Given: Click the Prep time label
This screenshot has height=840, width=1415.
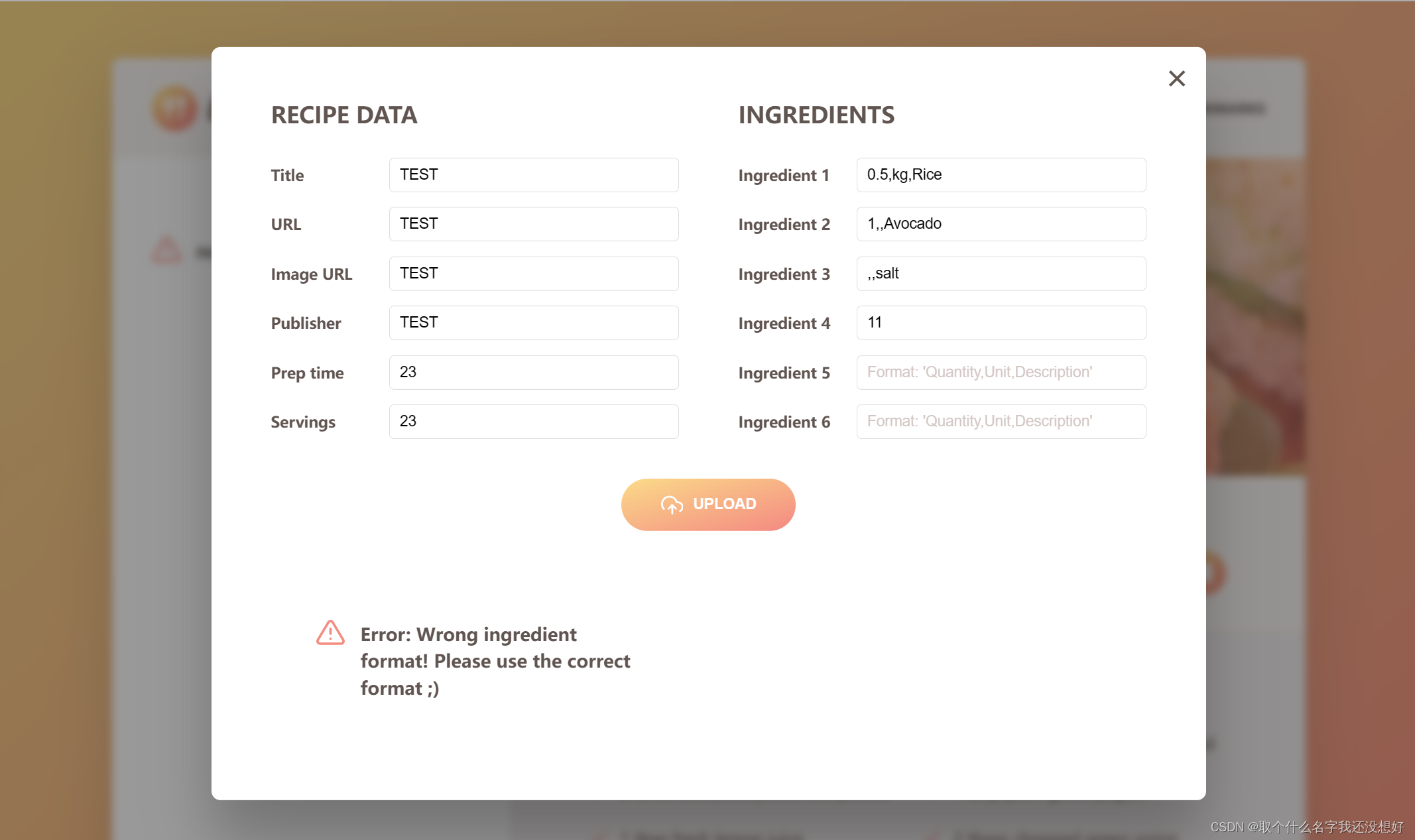Looking at the screenshot, I should click(x=307, y=373).
